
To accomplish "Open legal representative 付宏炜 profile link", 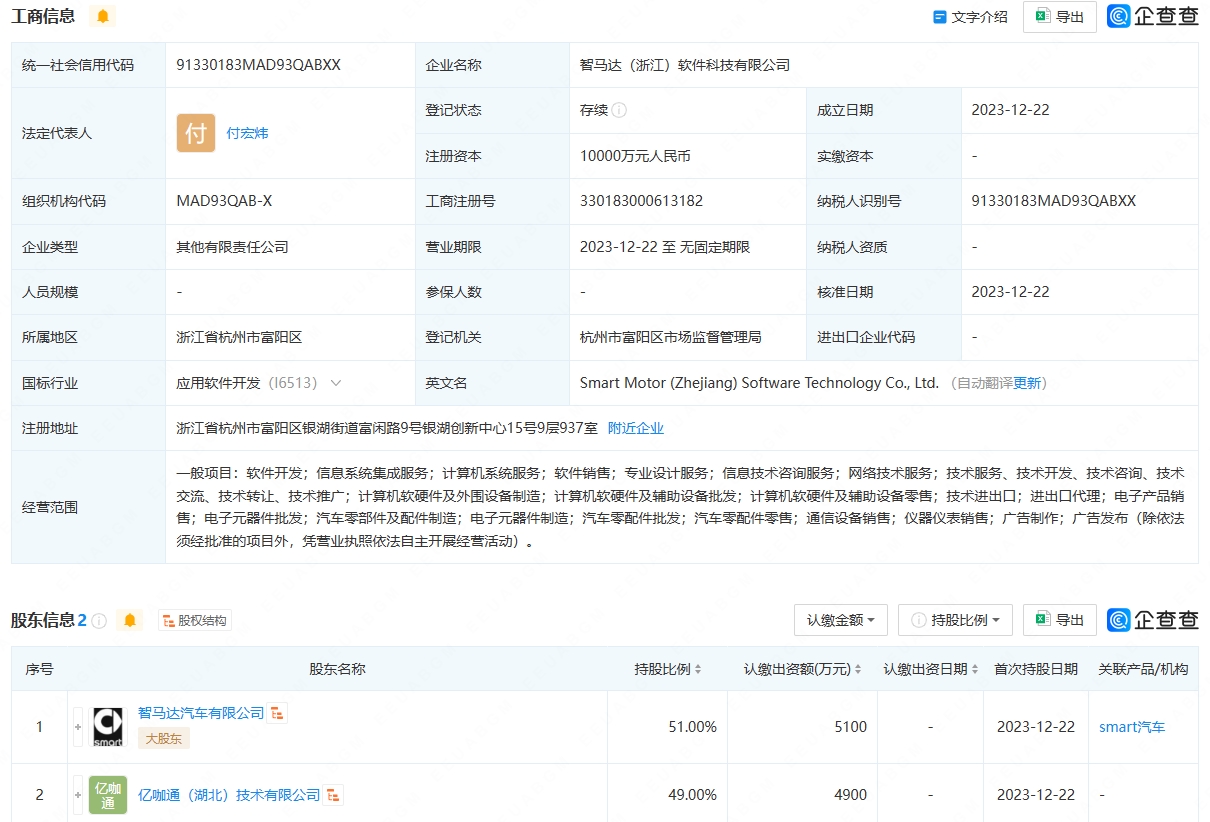I will pyautogui.click(x=247, y=133).
